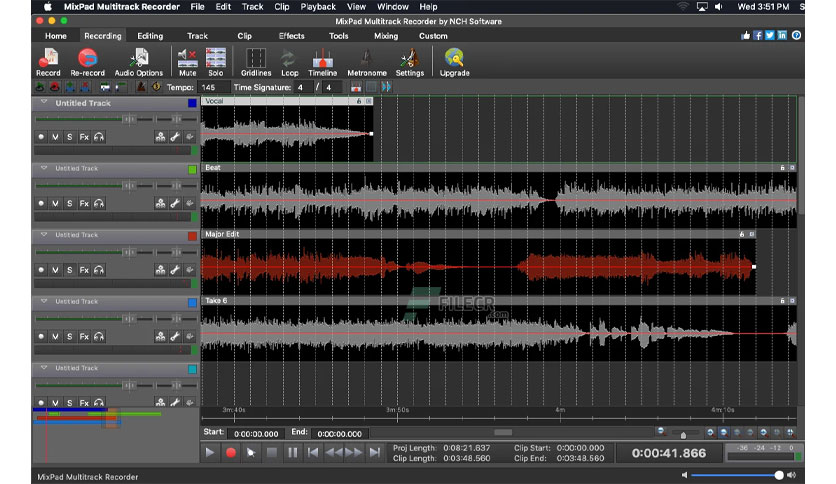This screenshot has width=836, height=484.
Task: Click the 0:00:41.866 time display
Action: (x=669, y=453)
